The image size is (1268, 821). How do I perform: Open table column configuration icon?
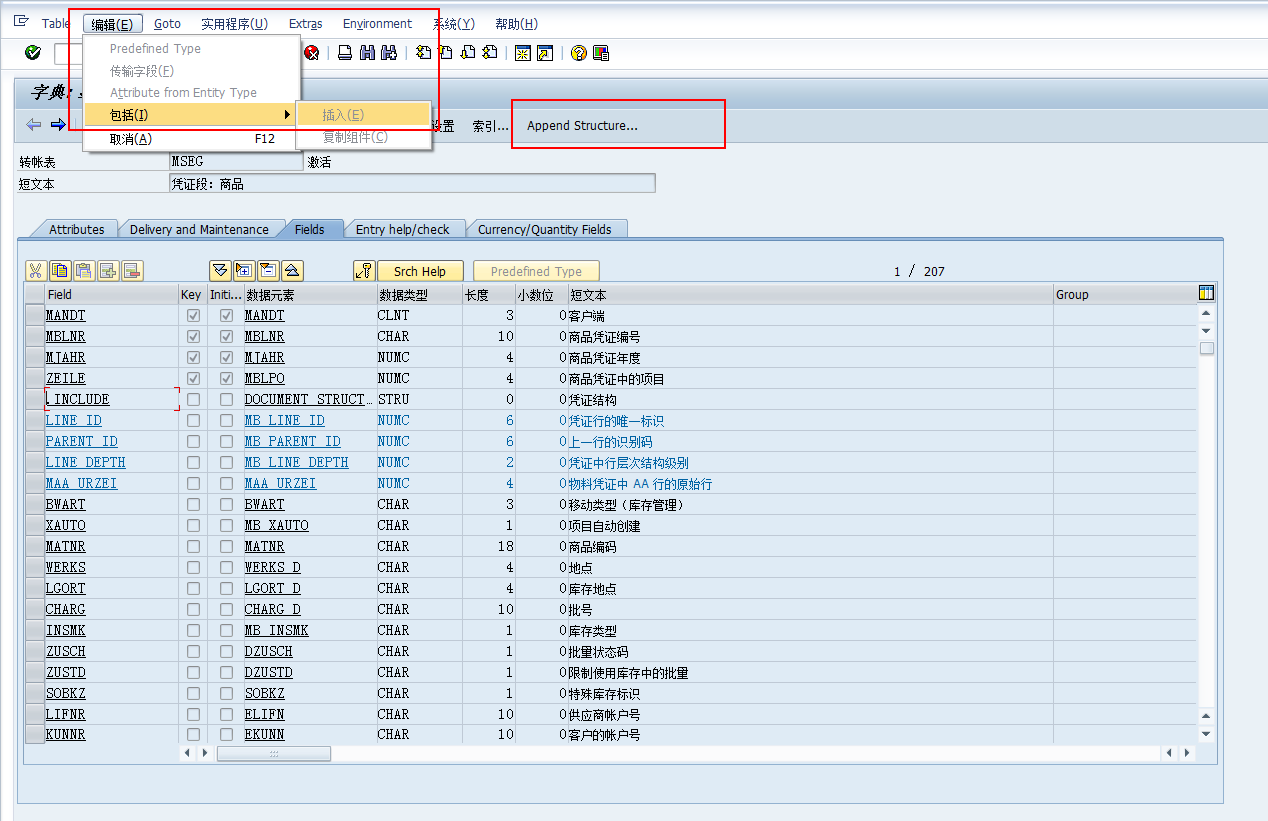(1206, 293)
